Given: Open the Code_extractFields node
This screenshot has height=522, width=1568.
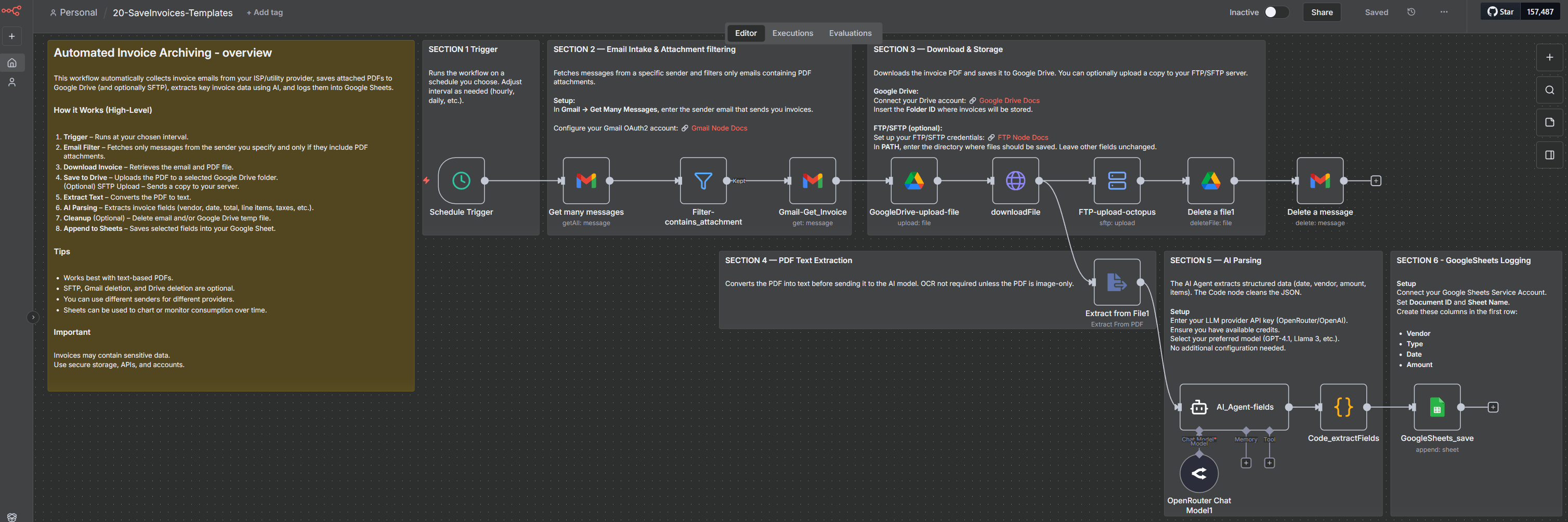Looking at the screenshot, I should [x=1343, y=407].
